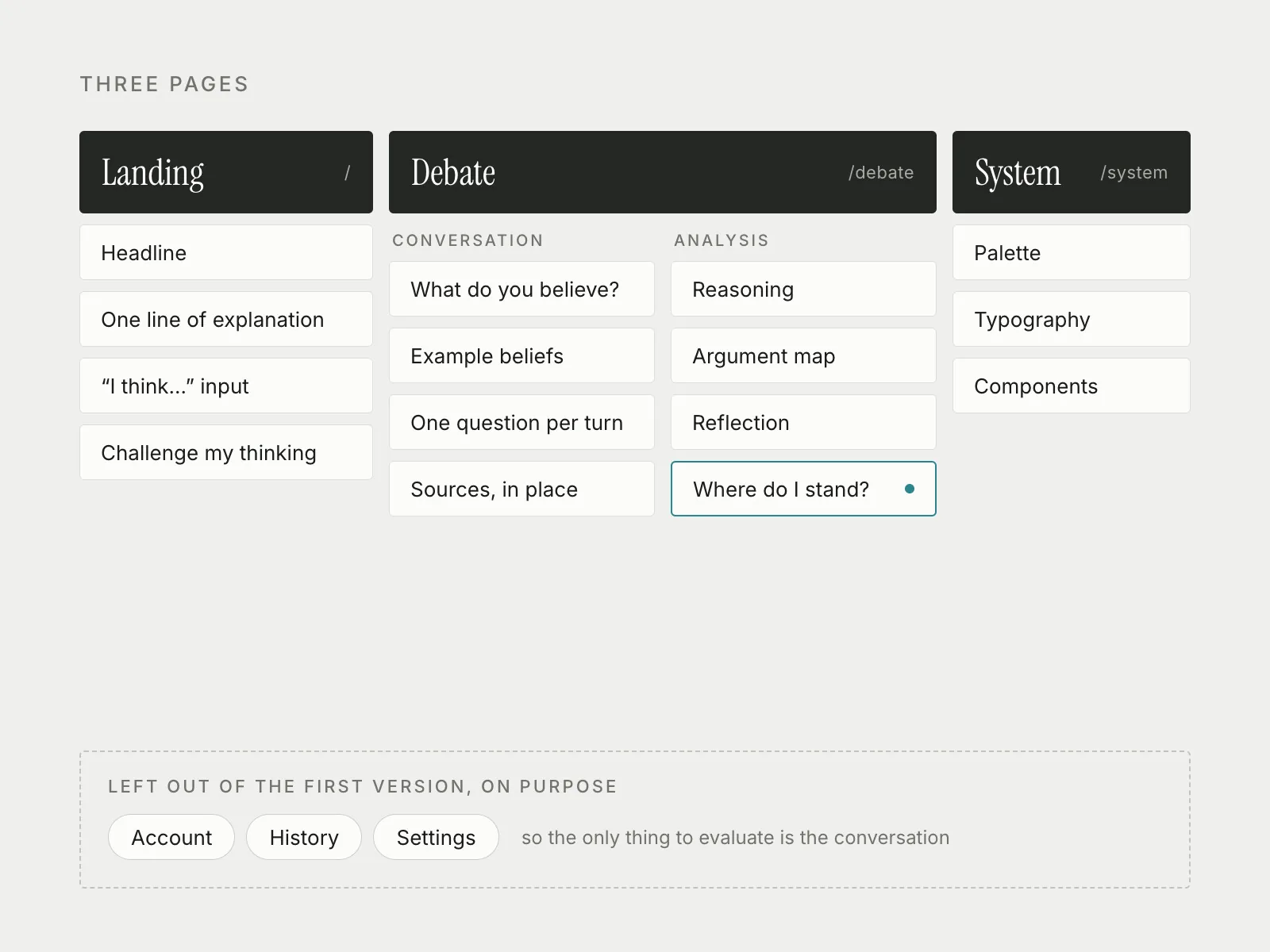The height and width of the screenshot is (952, 1270).
Task: Open the Sources, in place card
Action: pos(521,489)
